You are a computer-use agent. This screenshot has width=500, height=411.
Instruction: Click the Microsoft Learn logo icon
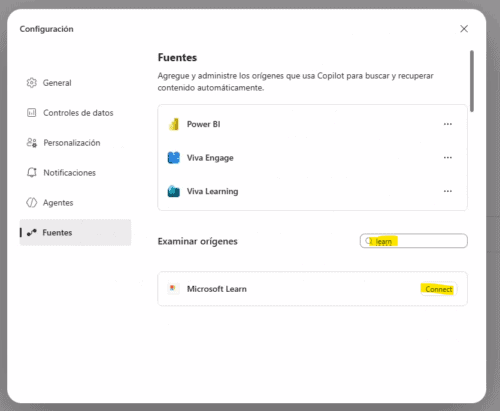point(173,288)
